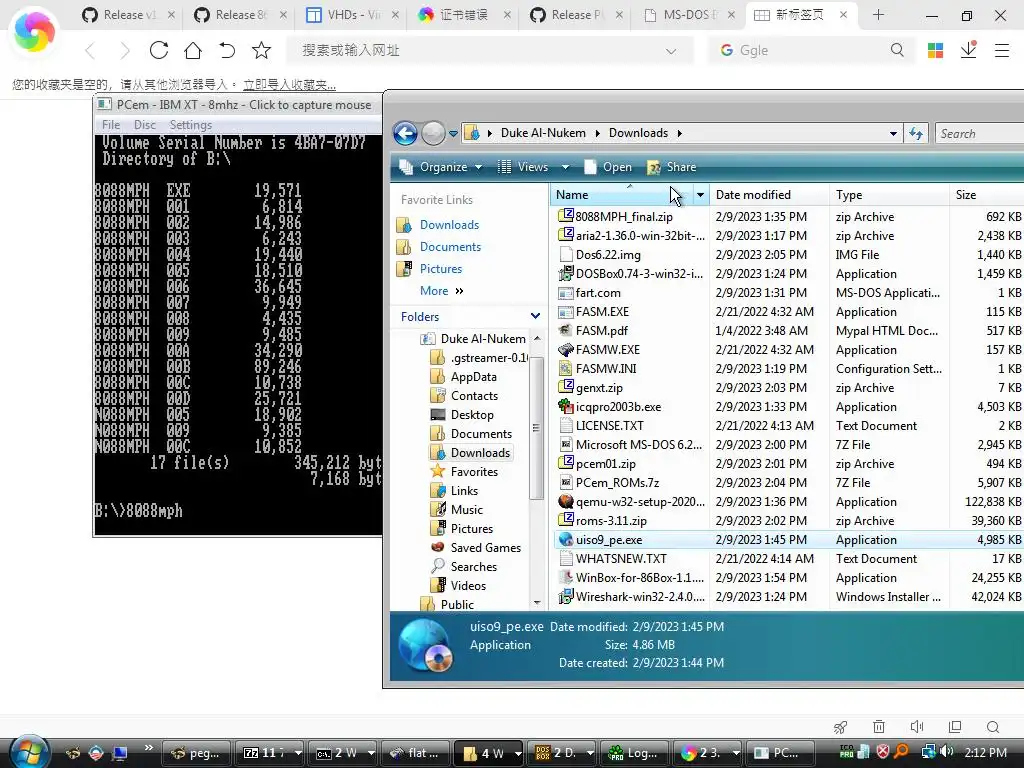This screenshot has width=1024, height=768.
Task: Switch to the 证书错误 browser tab
Action: (x=462, y=14)
